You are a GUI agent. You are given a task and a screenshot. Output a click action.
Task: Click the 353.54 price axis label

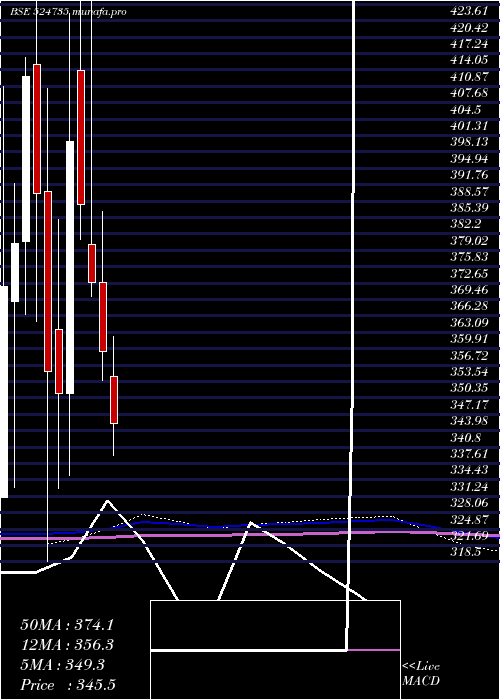pyautogui.click(x=469, y=371)
